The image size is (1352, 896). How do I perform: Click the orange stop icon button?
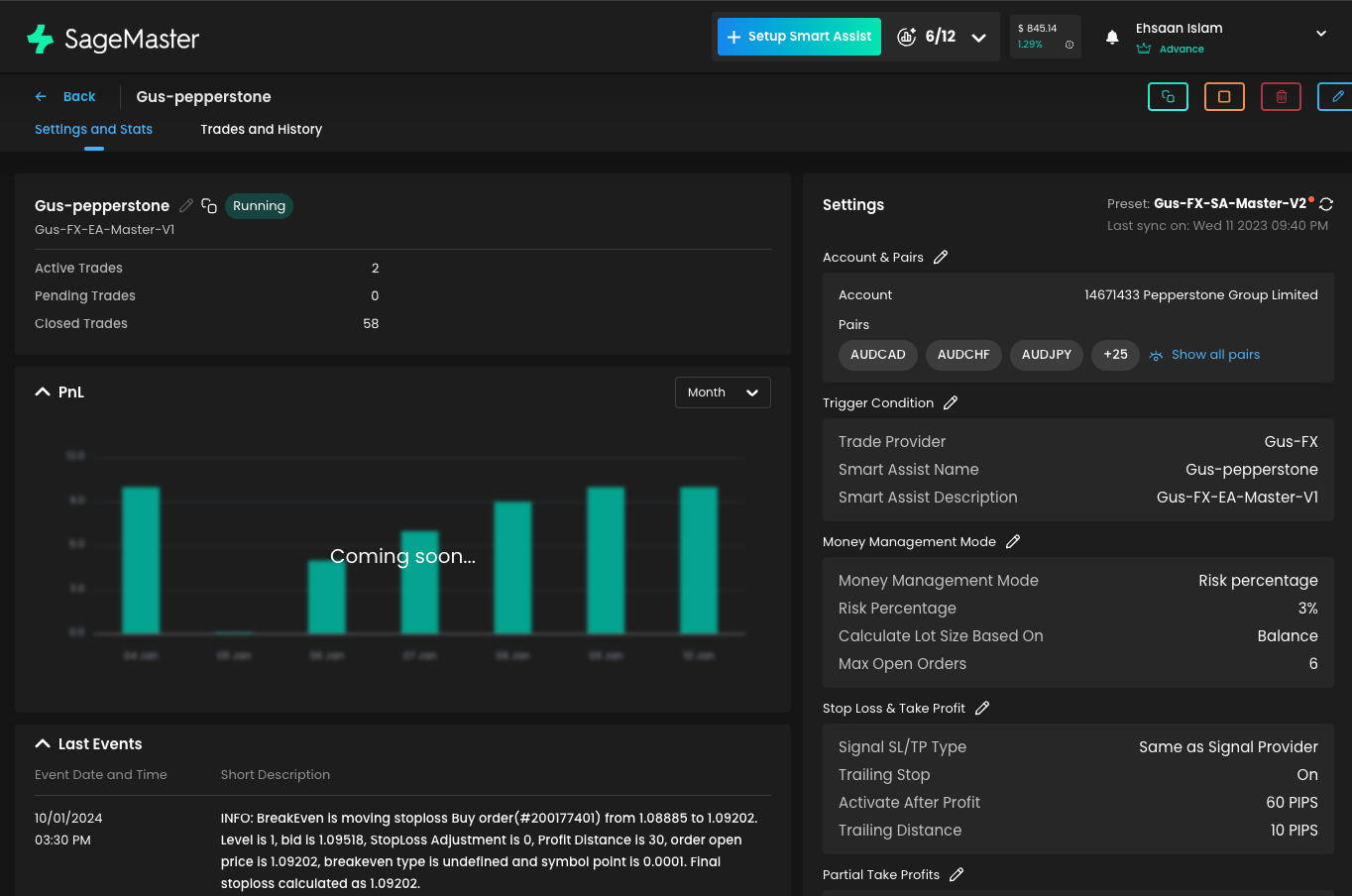(x=1224, y=97)
